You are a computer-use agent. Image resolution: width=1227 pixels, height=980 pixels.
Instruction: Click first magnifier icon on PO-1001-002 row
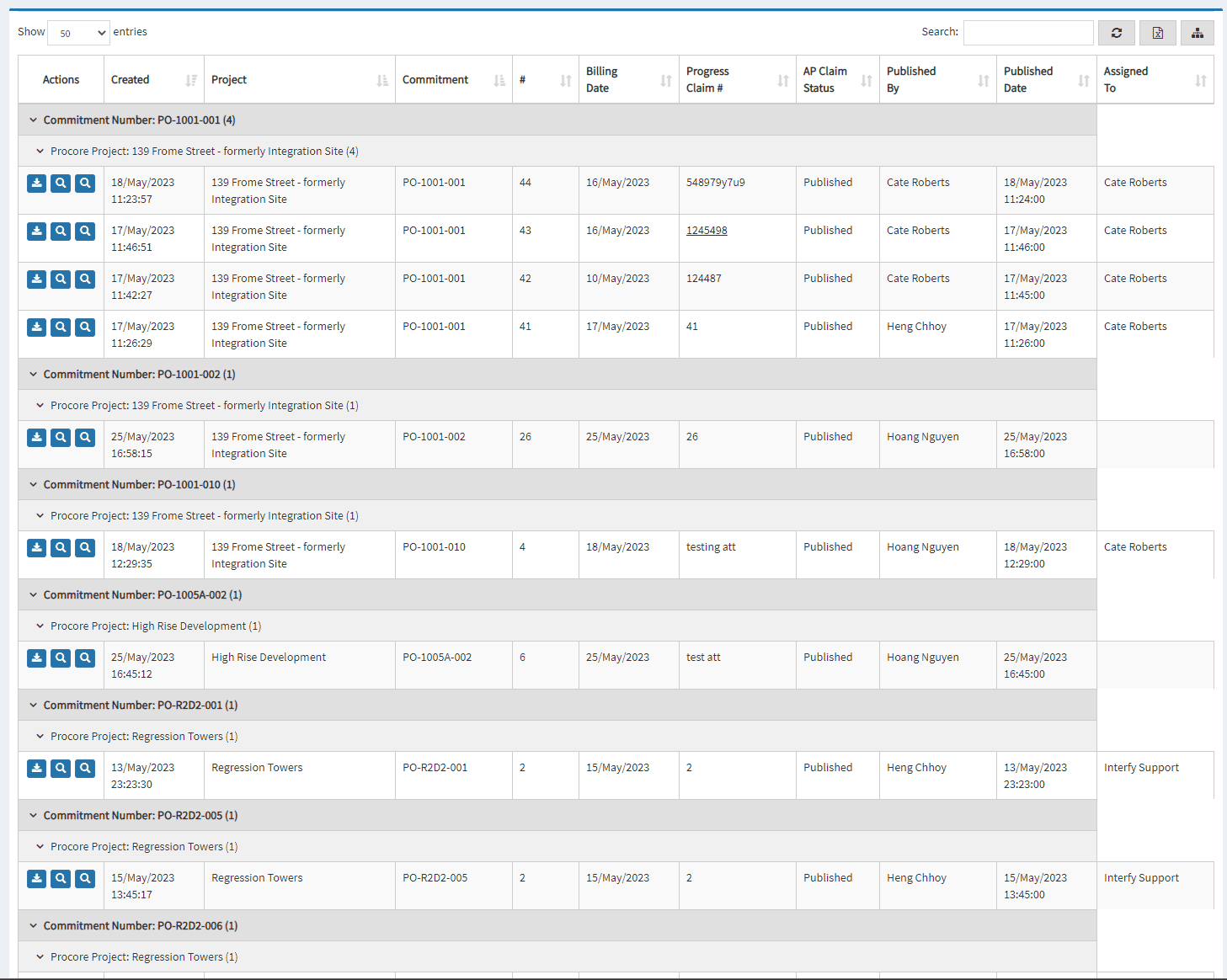(x=60, y=437)
